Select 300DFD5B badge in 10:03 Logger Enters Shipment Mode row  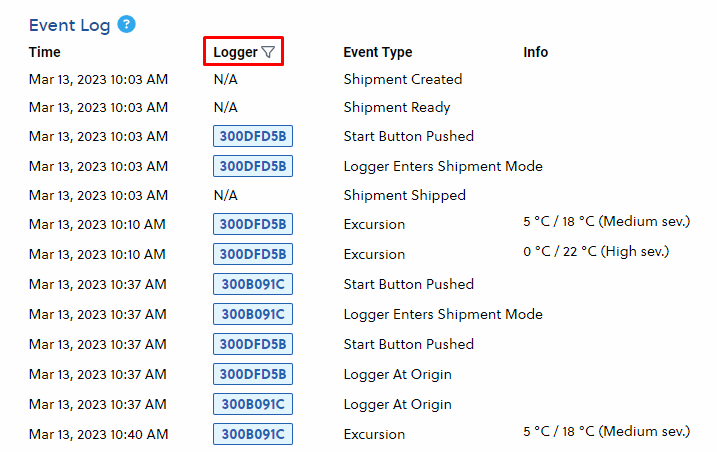253,166
